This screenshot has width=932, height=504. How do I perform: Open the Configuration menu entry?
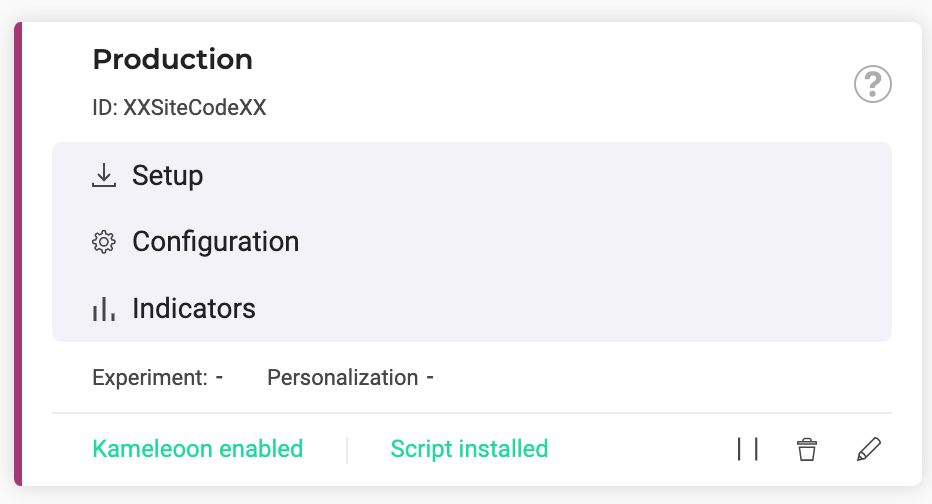(x=215, y=242)
